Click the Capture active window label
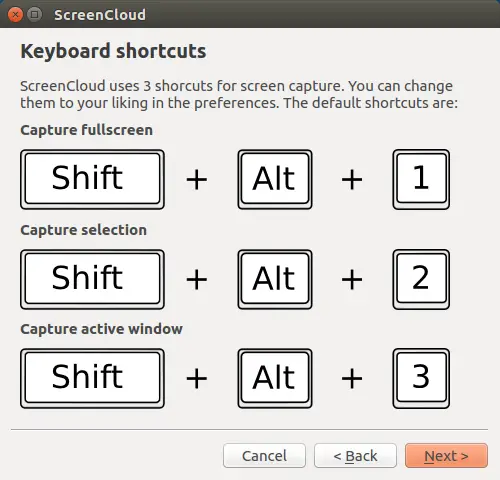 pyautogui.click(x=102, y=329)
